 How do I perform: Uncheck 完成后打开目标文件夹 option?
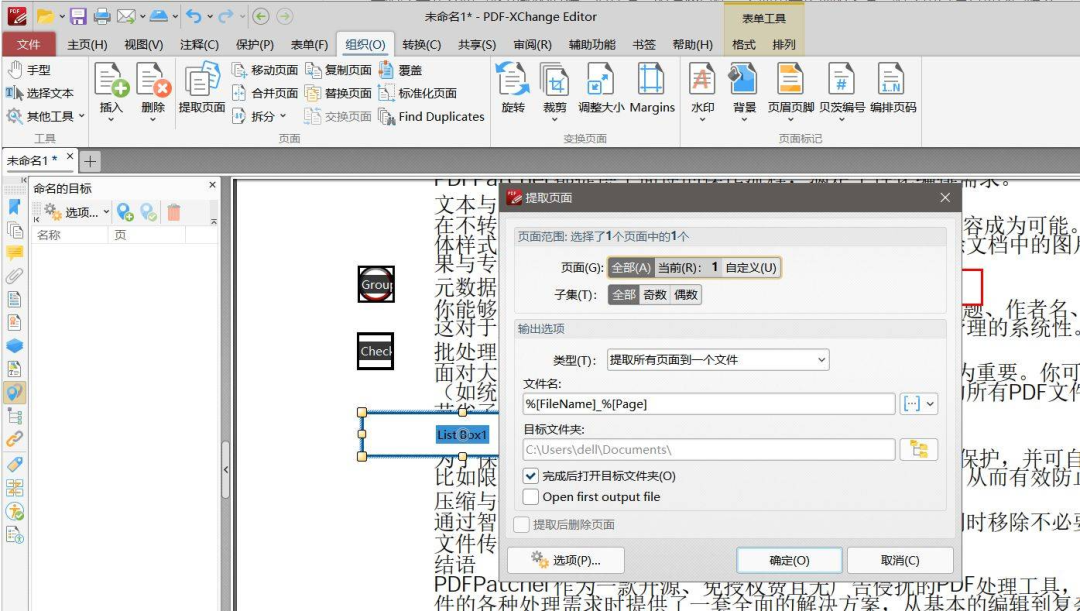pos(529,476)
